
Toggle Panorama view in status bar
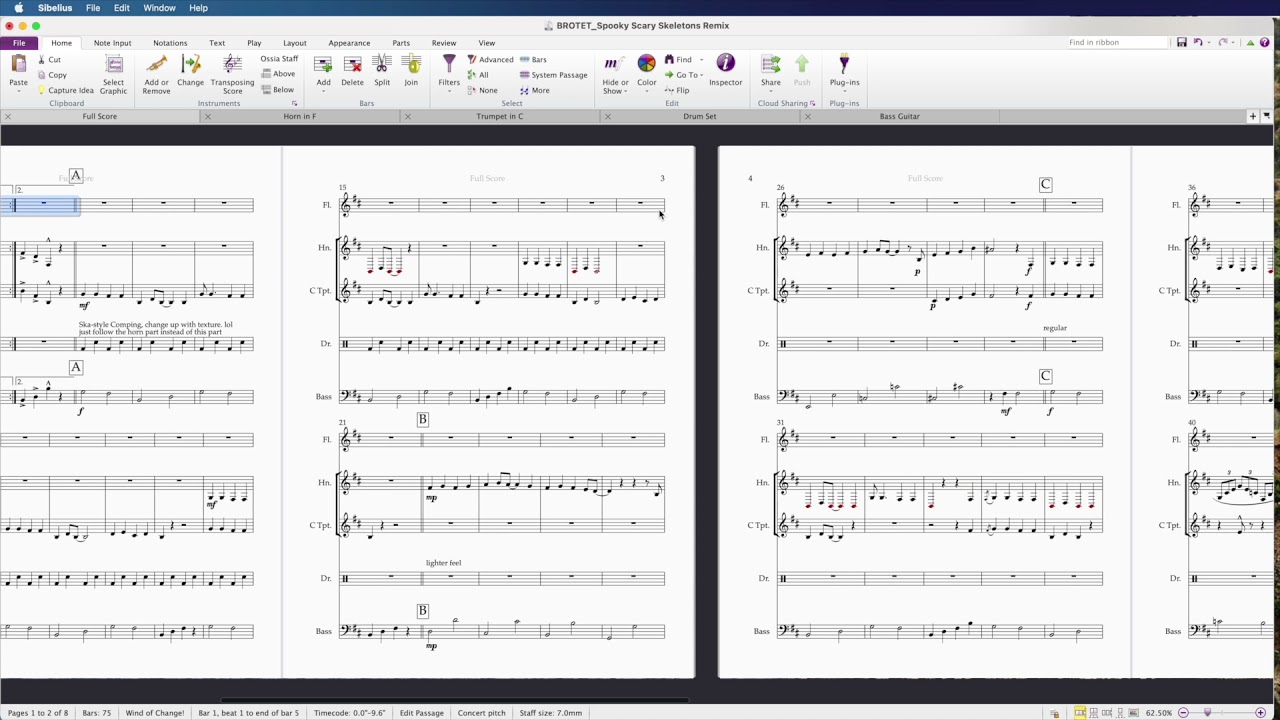[x=1135, y=713]
